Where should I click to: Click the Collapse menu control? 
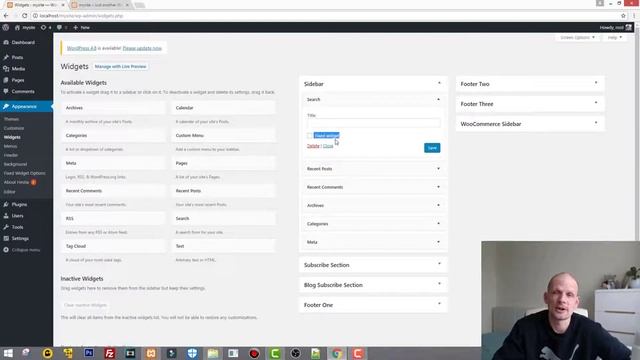pyautogui.click(x=26, y=250)
